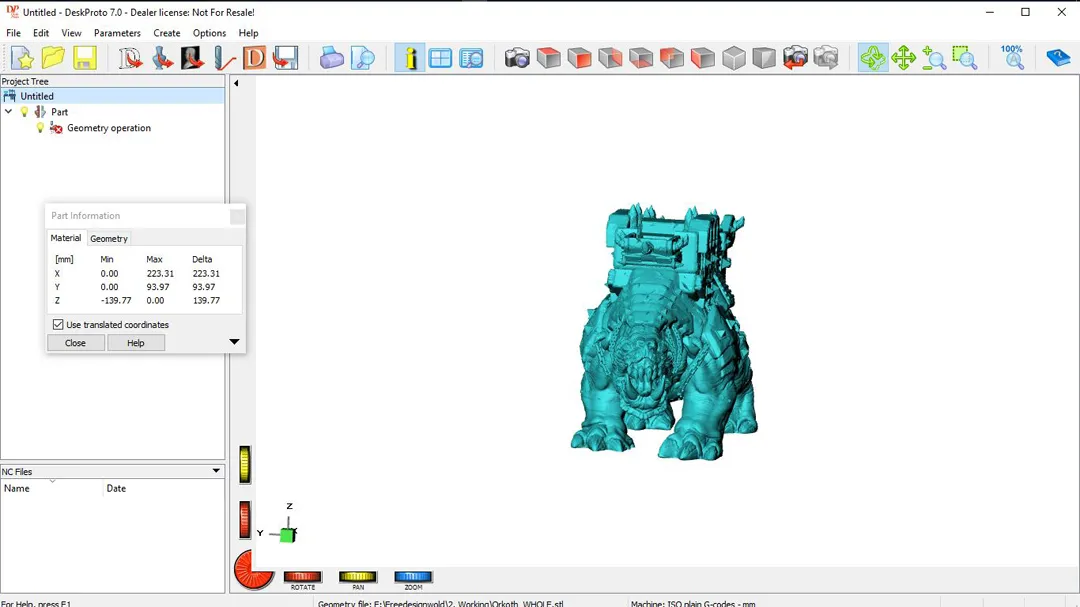Image resolution: width=1080 pixels, height=607 pixels.
Task: Click the Help button in Part Information
Action: 136,343
